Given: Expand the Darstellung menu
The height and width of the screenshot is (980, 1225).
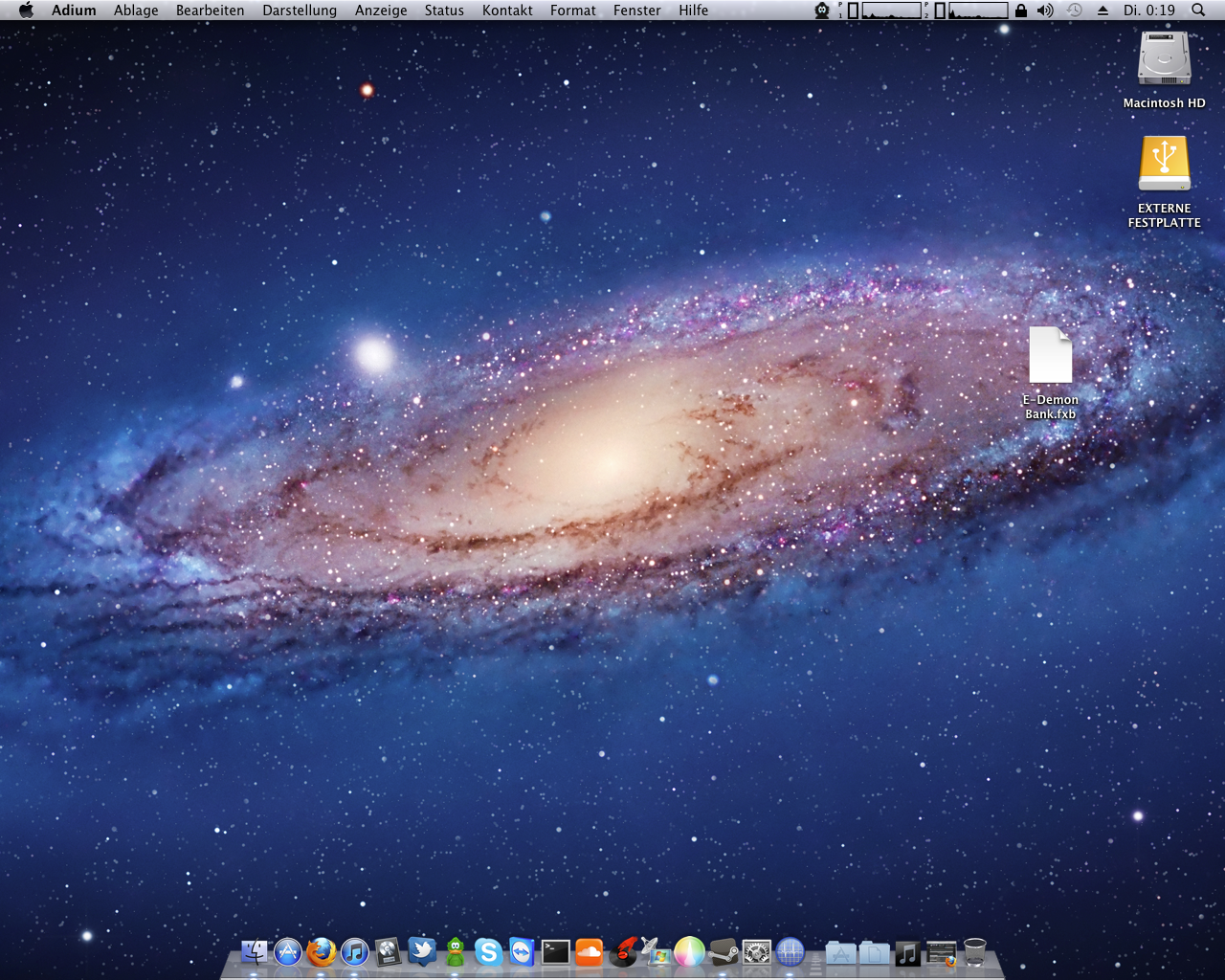Looking at the screenshot, I should tap(300, 11).
